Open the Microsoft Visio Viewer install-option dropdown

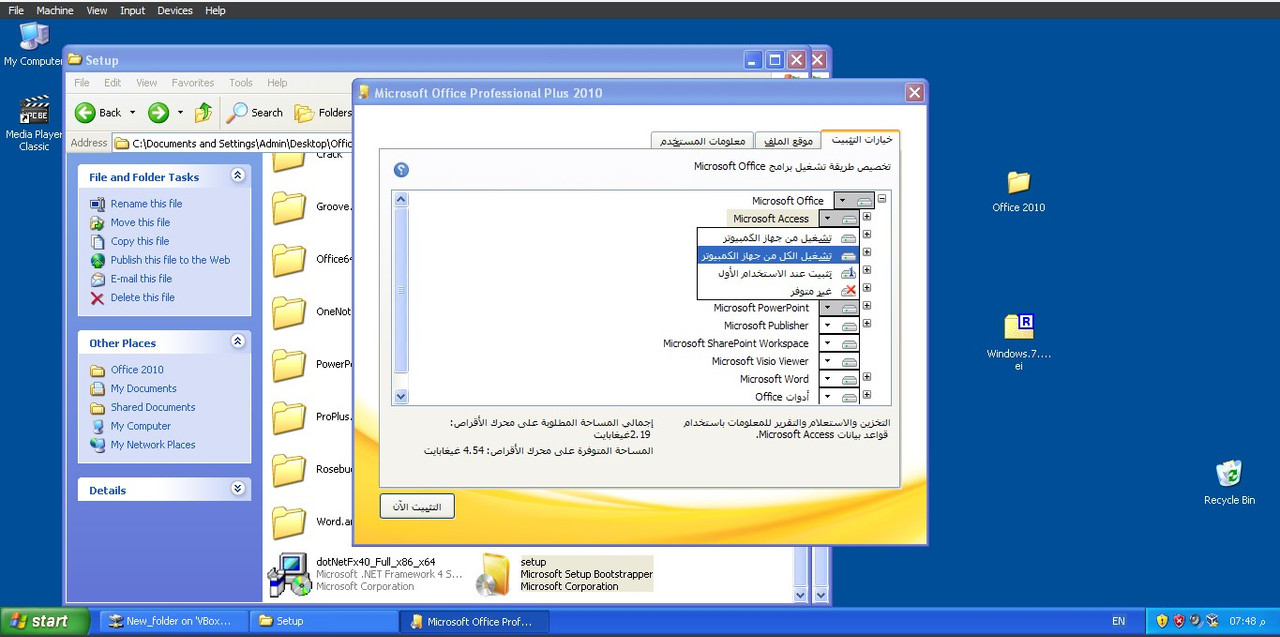pos(838,362)
